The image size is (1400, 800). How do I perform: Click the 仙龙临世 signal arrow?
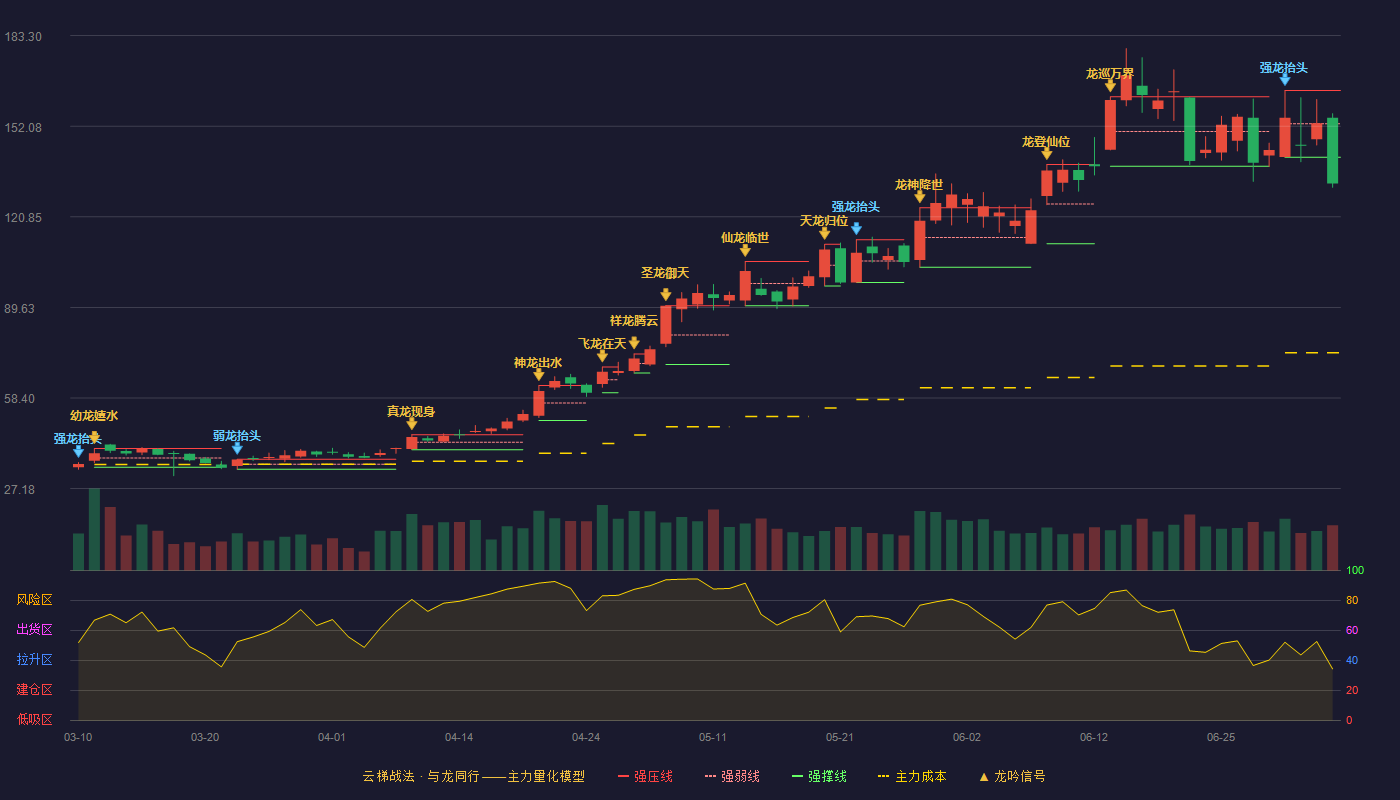(x=745, y=250)
